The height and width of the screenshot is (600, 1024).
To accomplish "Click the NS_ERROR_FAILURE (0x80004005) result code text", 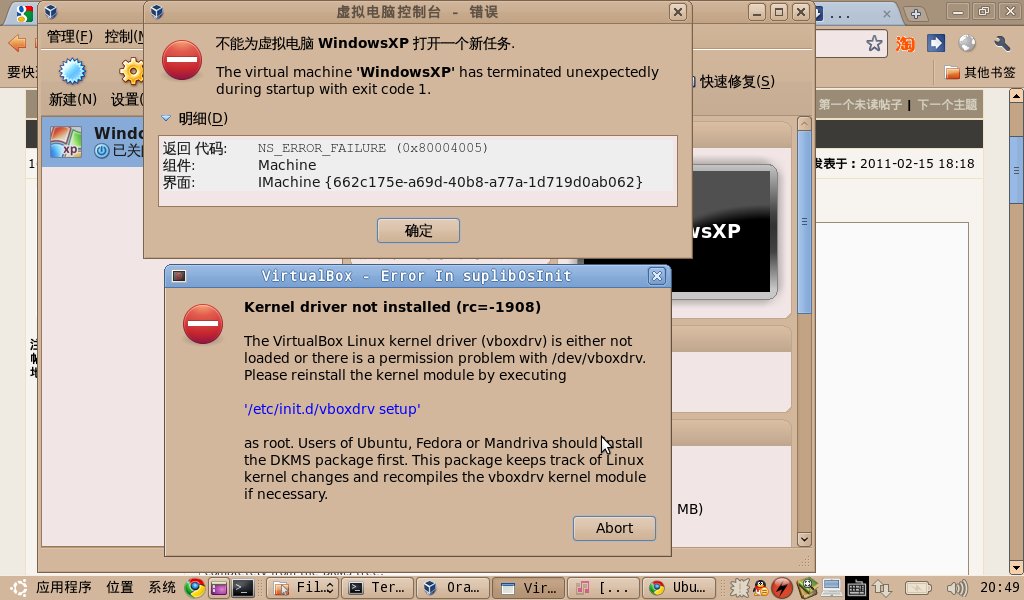I will pos(372,148).
